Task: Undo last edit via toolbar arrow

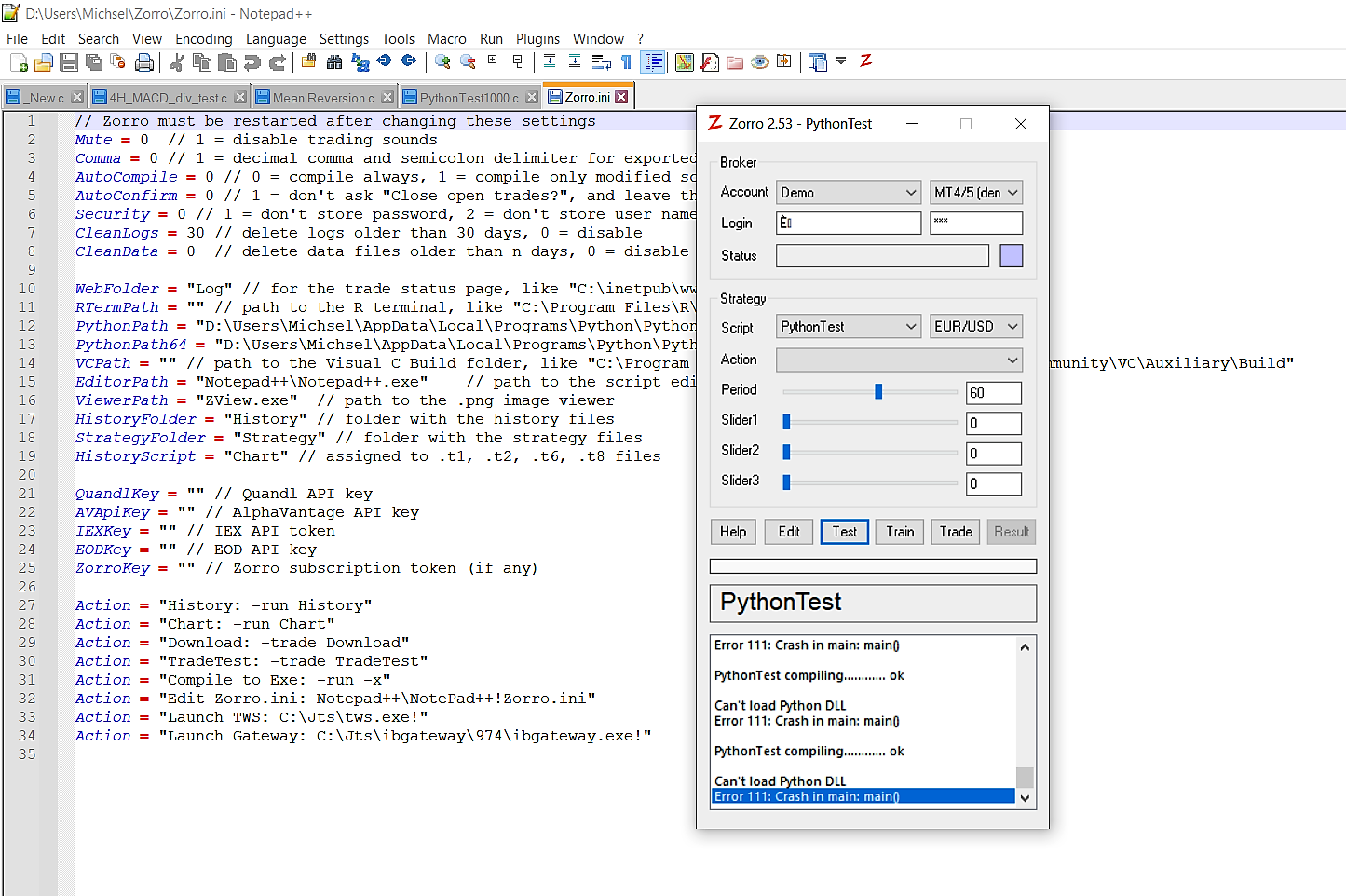Action: pyautogui.click(x=252, y=62)
